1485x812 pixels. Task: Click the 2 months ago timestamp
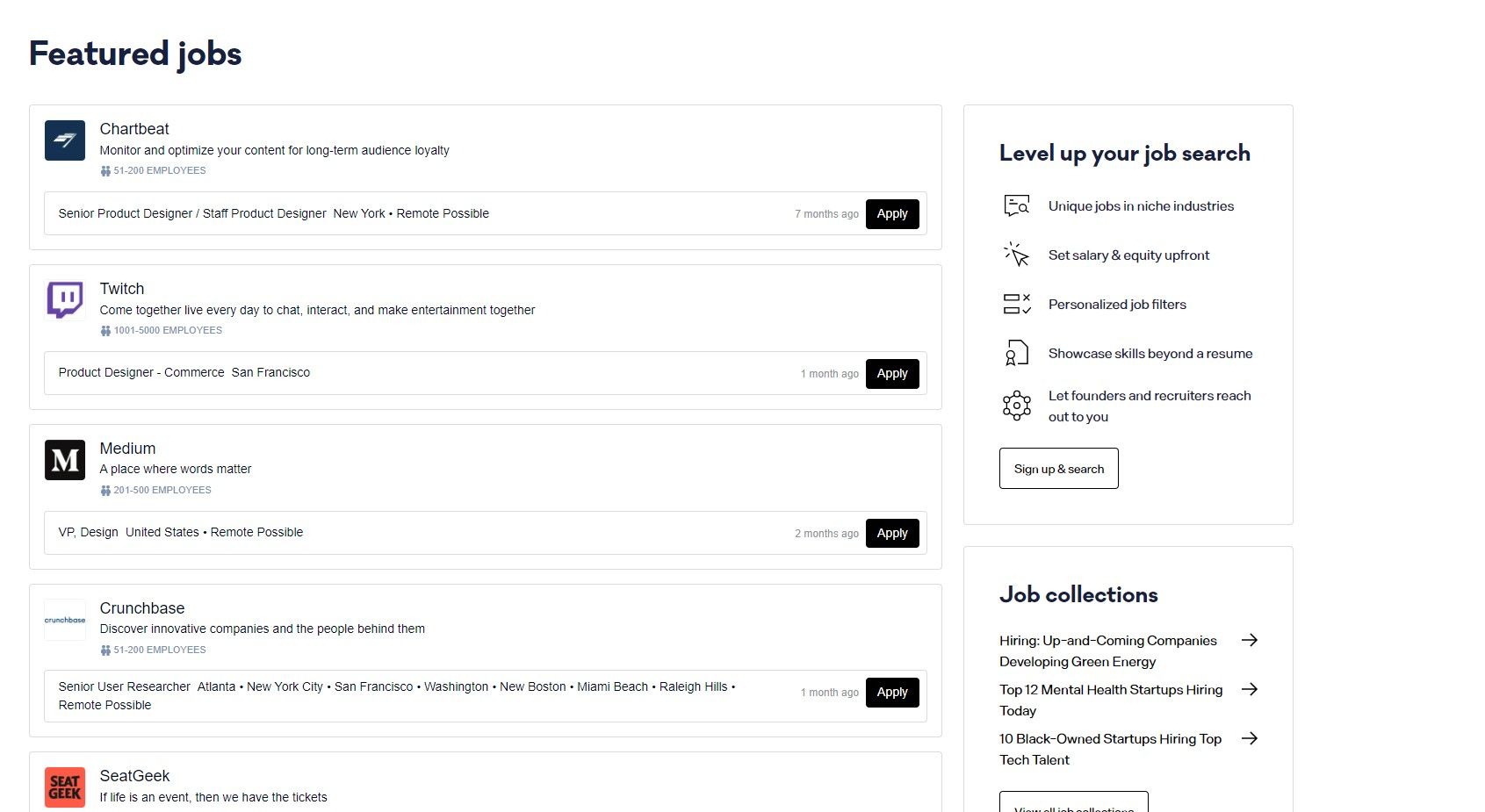(826, 534)
